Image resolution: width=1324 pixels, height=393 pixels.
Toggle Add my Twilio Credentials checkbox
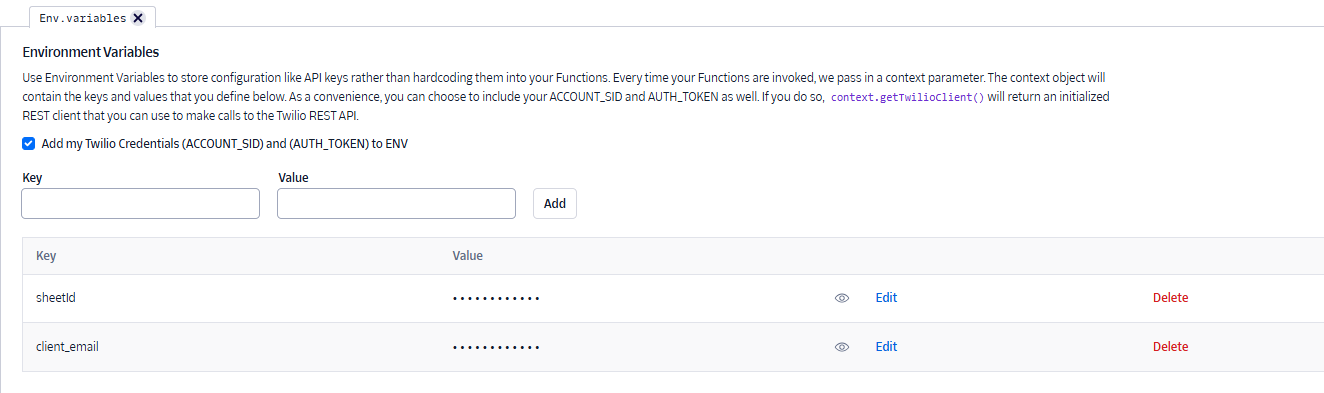(x=28, y=143)
